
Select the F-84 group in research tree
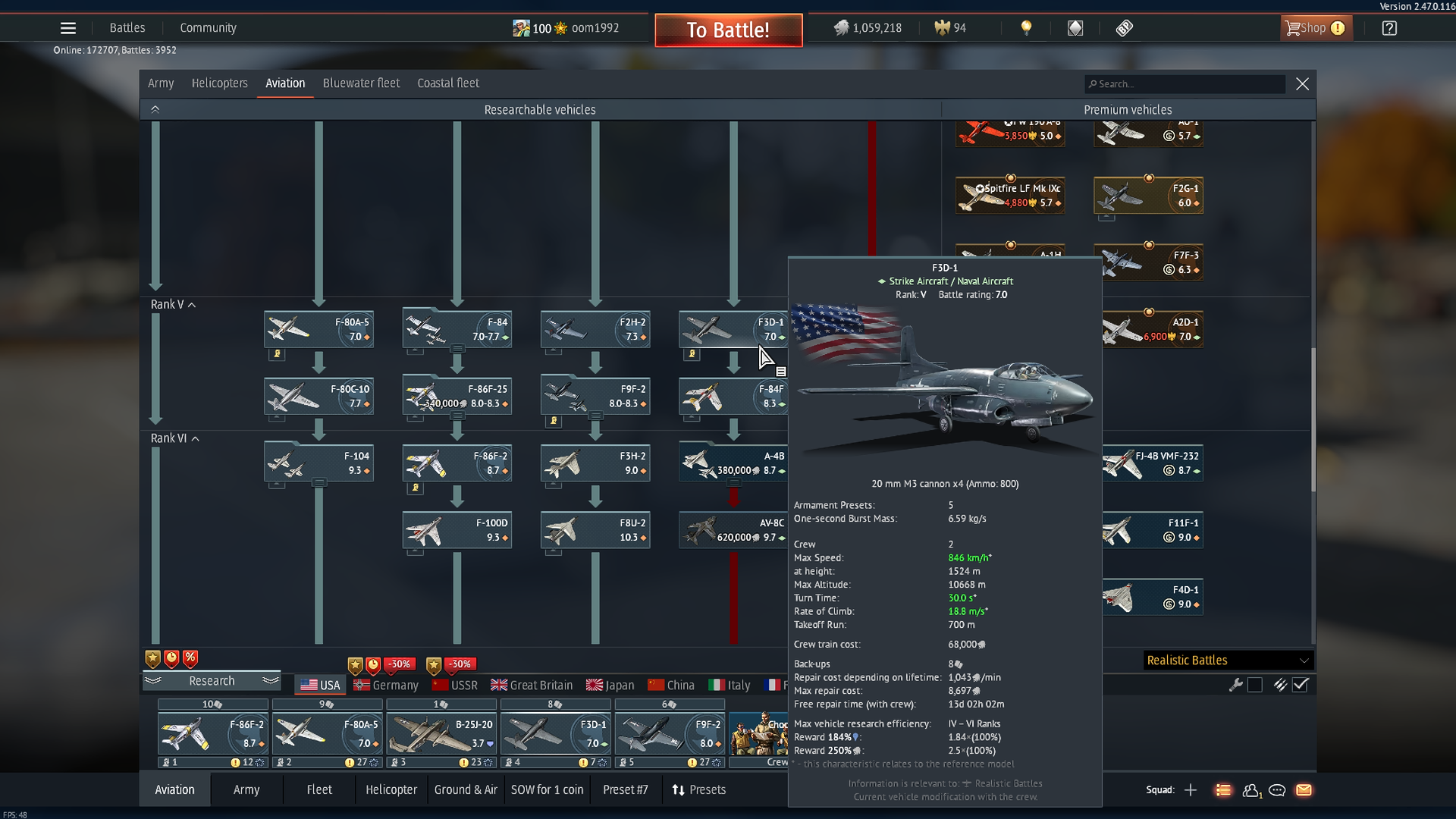pyautogui.click(x=457, y=329)
